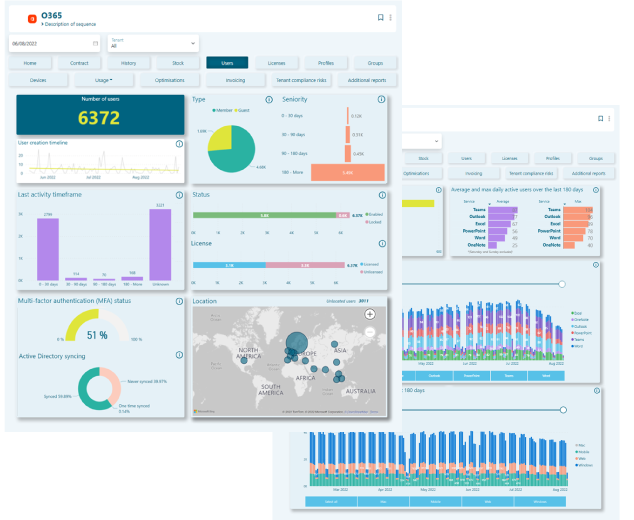Filter services chart by Word button
The image size is (634, 520).
pyautogui.click(x=546, y=376)
